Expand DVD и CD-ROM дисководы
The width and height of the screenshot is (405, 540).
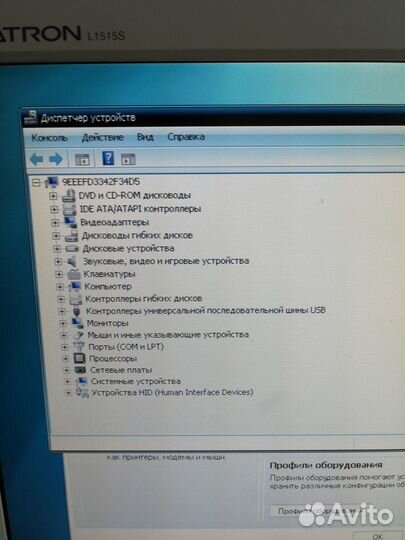point(53,196)
